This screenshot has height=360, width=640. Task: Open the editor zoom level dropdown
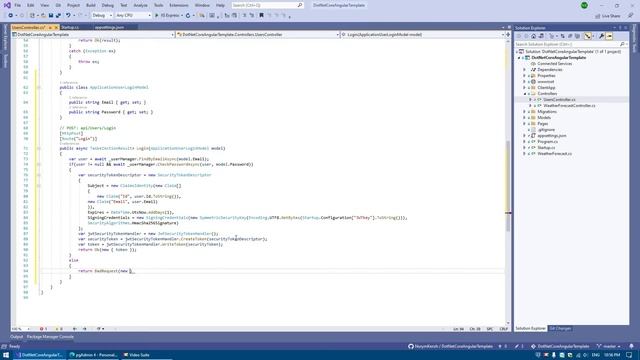(x=21, y=329)
